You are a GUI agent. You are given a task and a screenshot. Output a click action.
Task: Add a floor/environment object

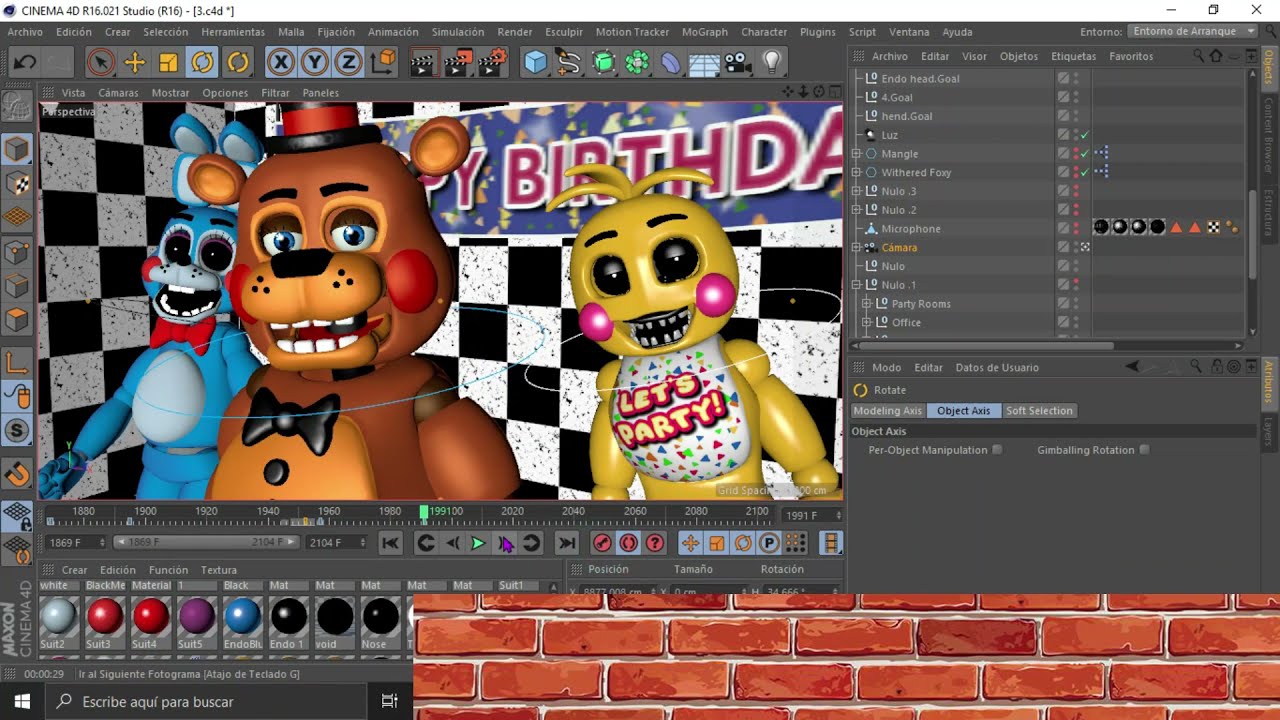(x=704, y=63)
